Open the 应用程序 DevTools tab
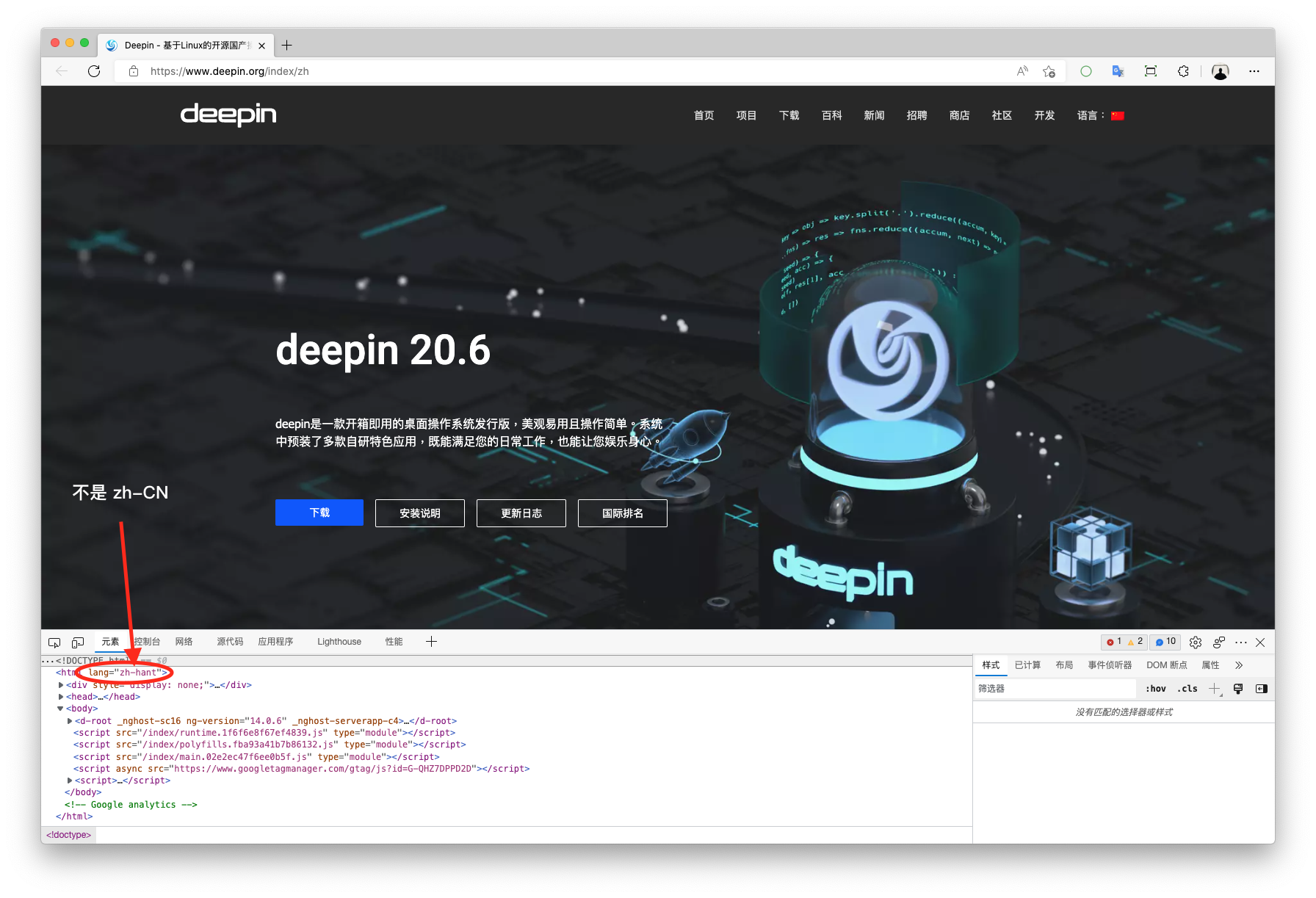Screen dimensions: 1316x898 275,642
